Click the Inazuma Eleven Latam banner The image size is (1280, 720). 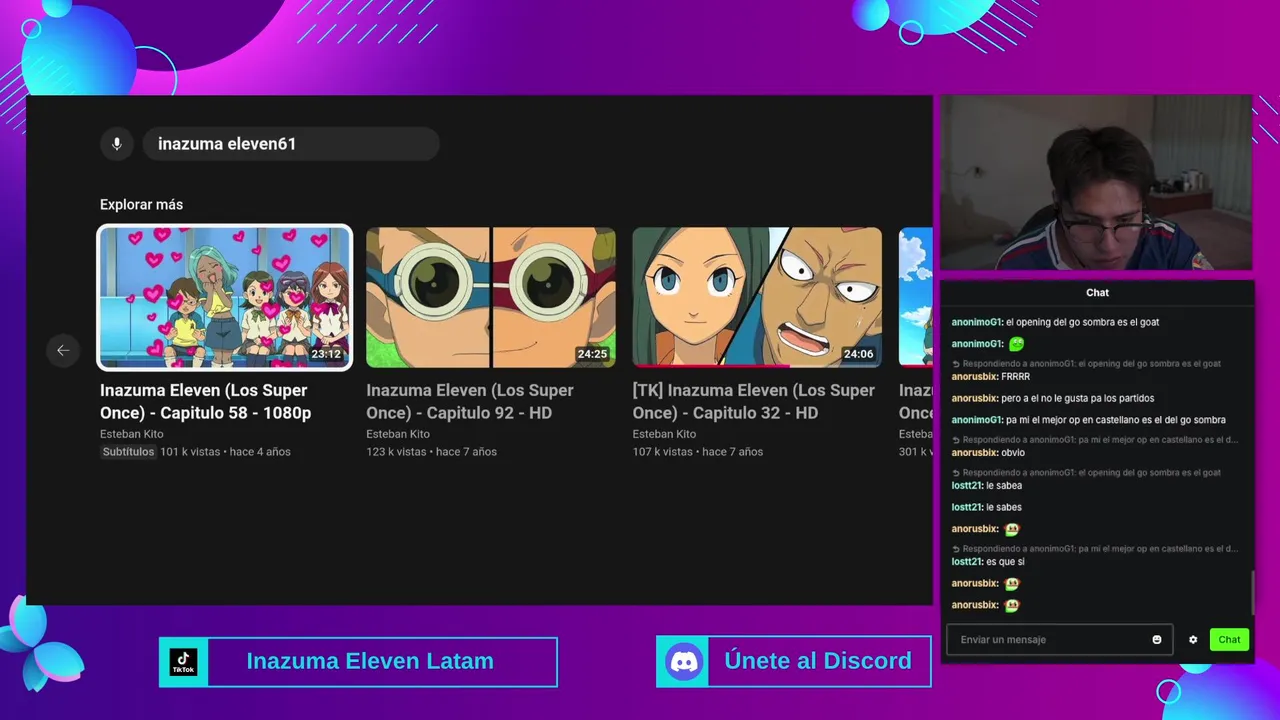click(x=358, y=662)
